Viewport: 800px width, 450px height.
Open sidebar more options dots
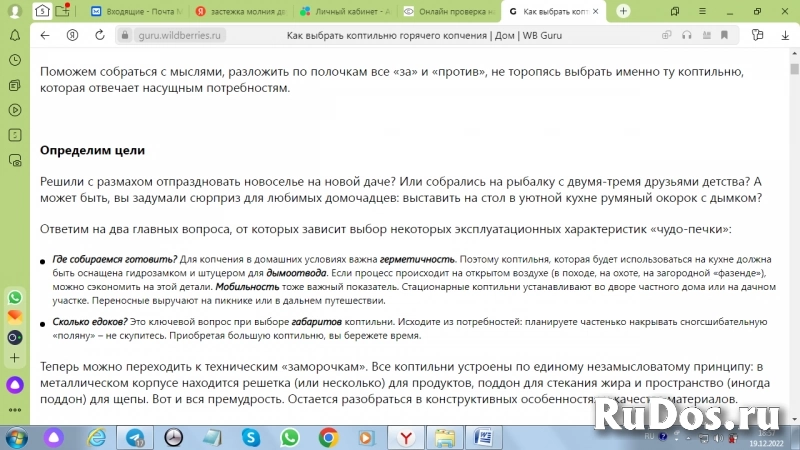click(x=15, y=410)
